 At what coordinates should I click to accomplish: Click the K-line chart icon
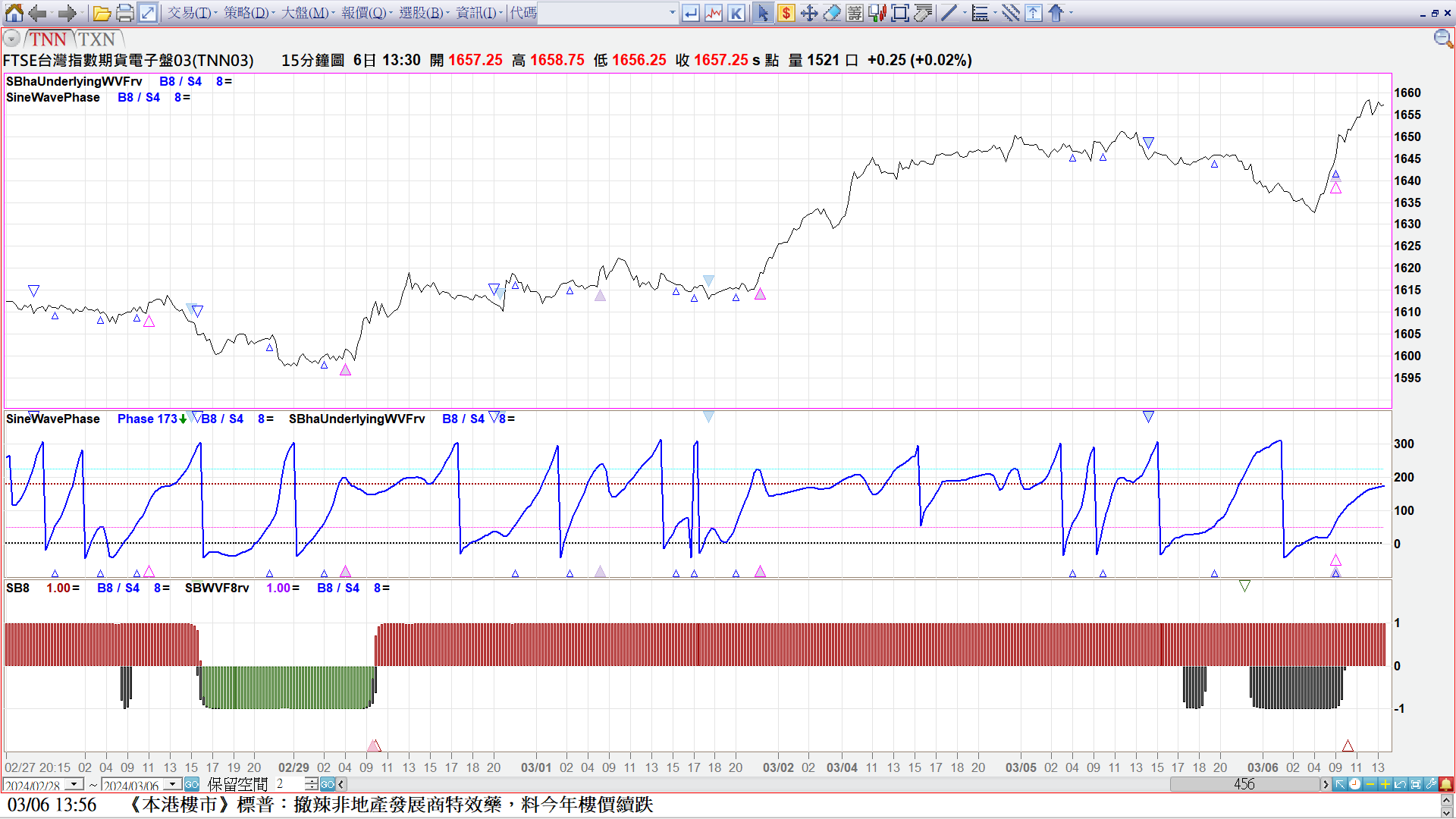(736, 13)
